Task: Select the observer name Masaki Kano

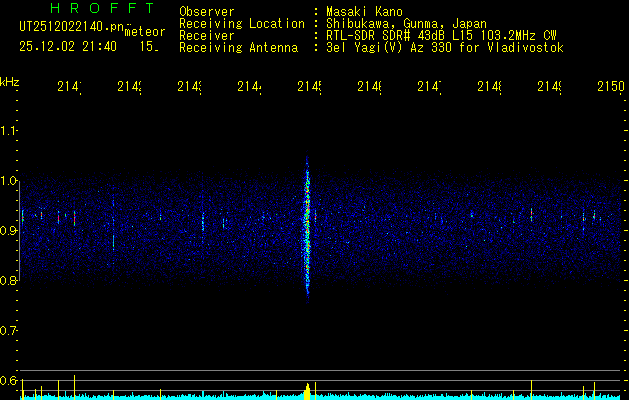Action: tap(364, 12)
